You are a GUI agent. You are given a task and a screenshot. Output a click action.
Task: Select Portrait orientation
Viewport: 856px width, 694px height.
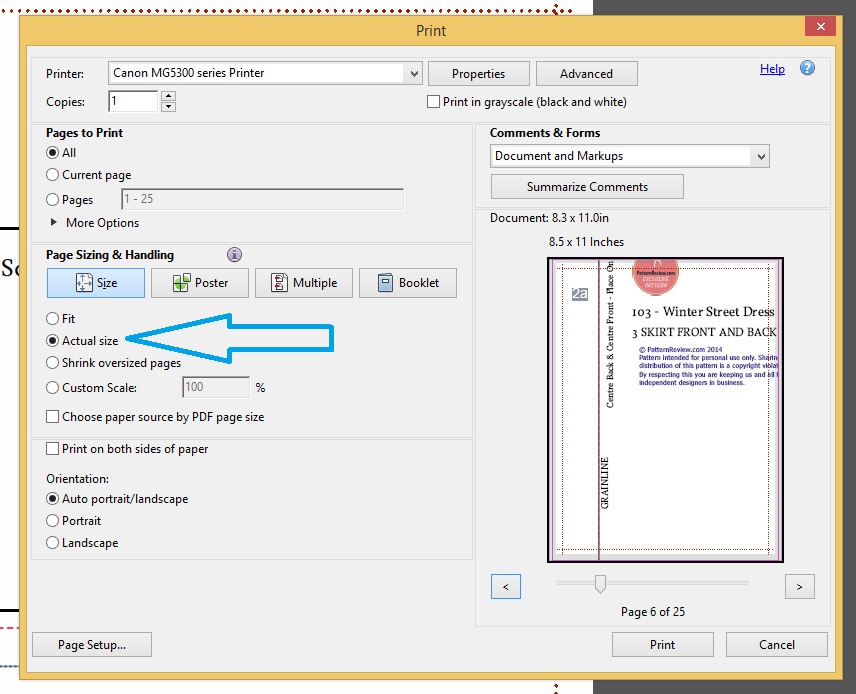[52, 520]
